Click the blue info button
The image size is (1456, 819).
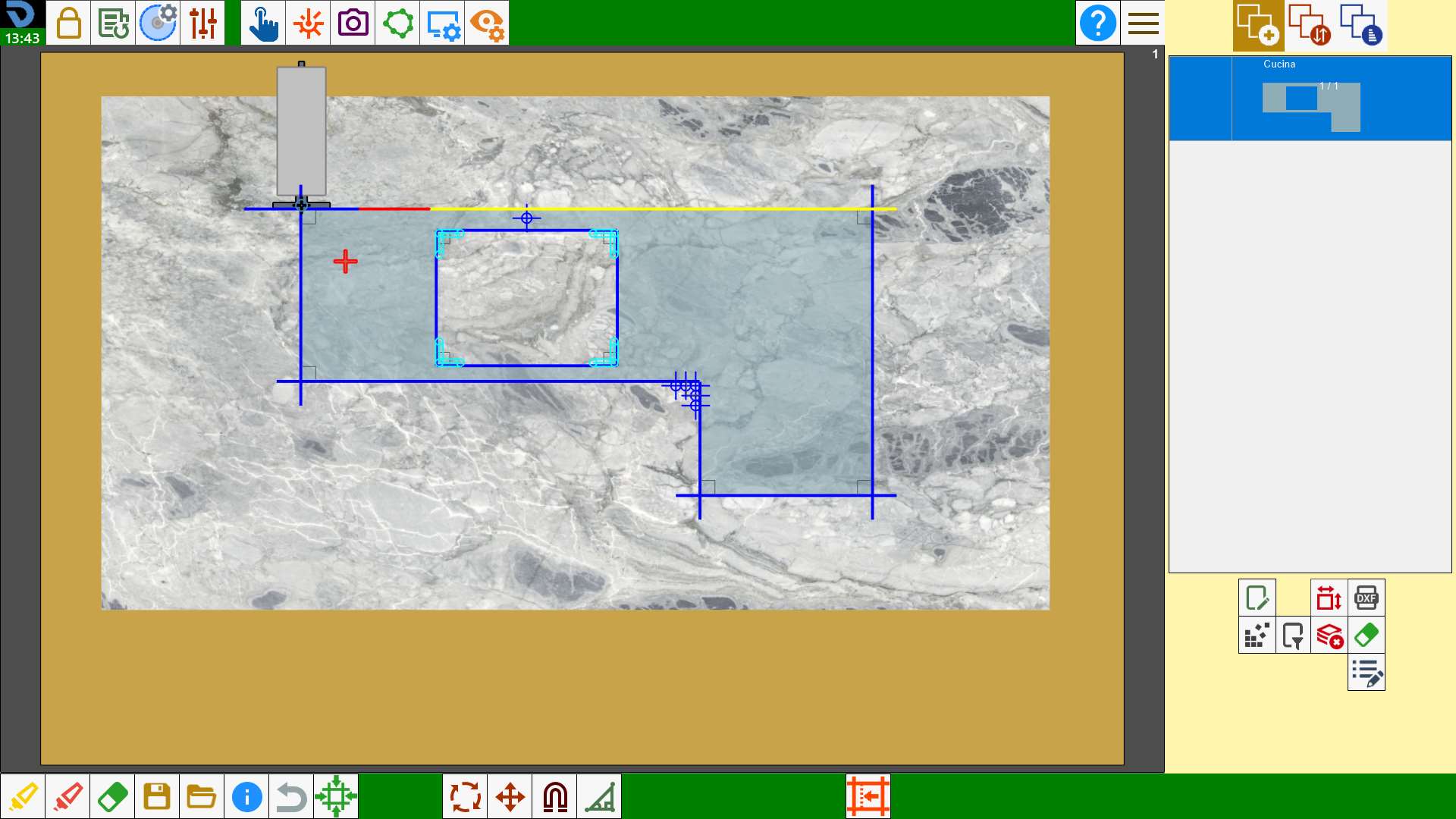click(246, 796)
